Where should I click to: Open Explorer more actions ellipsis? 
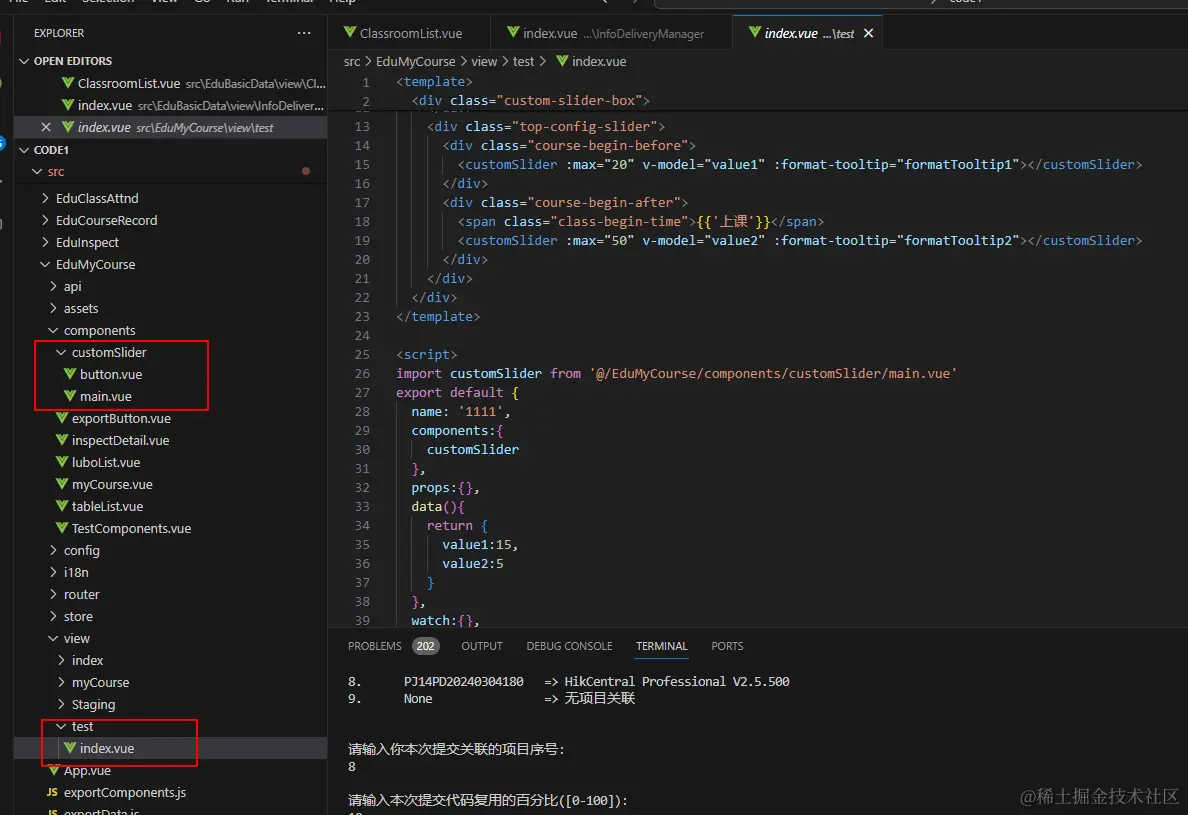coord(304,33)
